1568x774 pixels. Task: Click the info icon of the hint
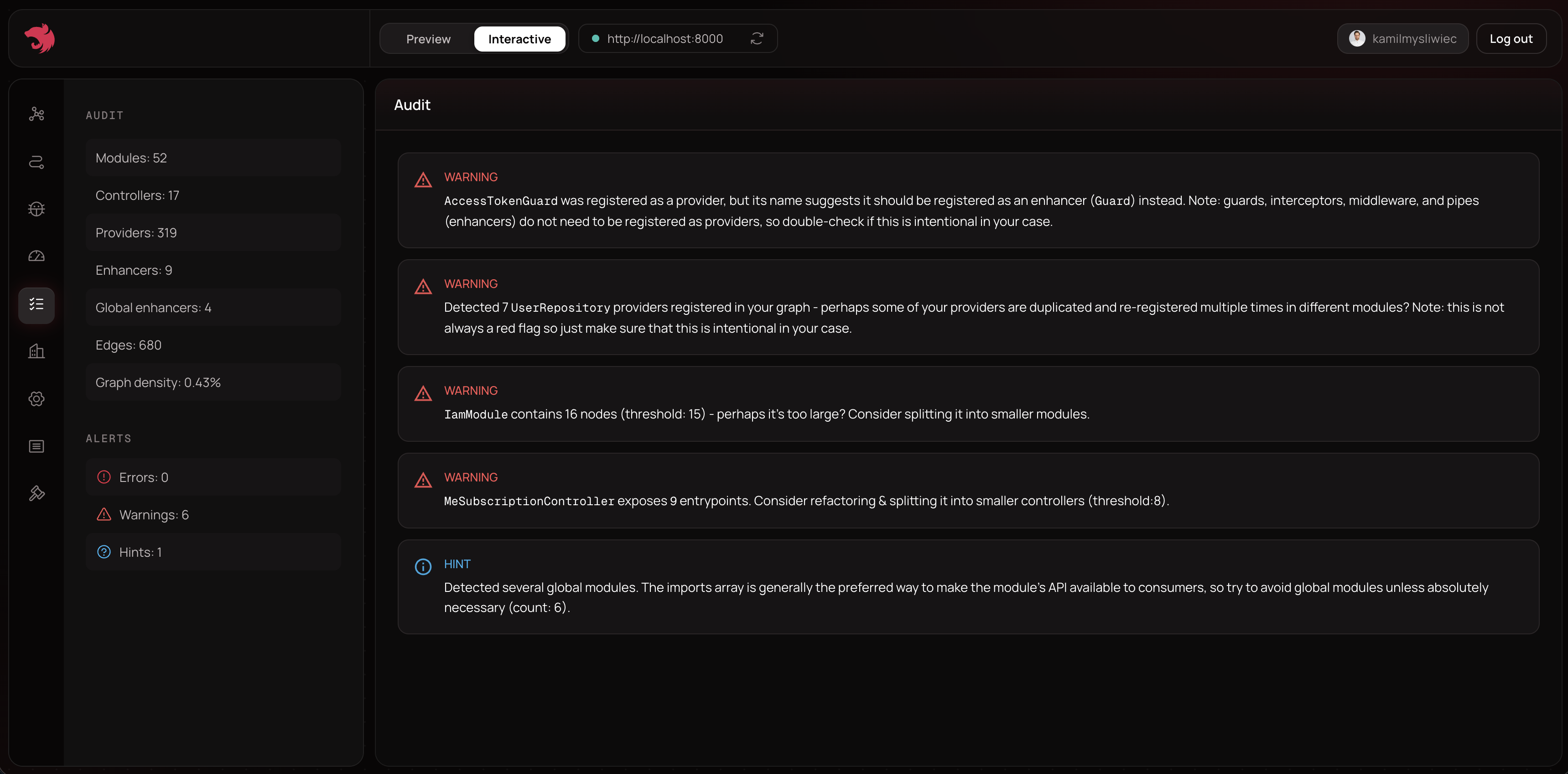423,567
